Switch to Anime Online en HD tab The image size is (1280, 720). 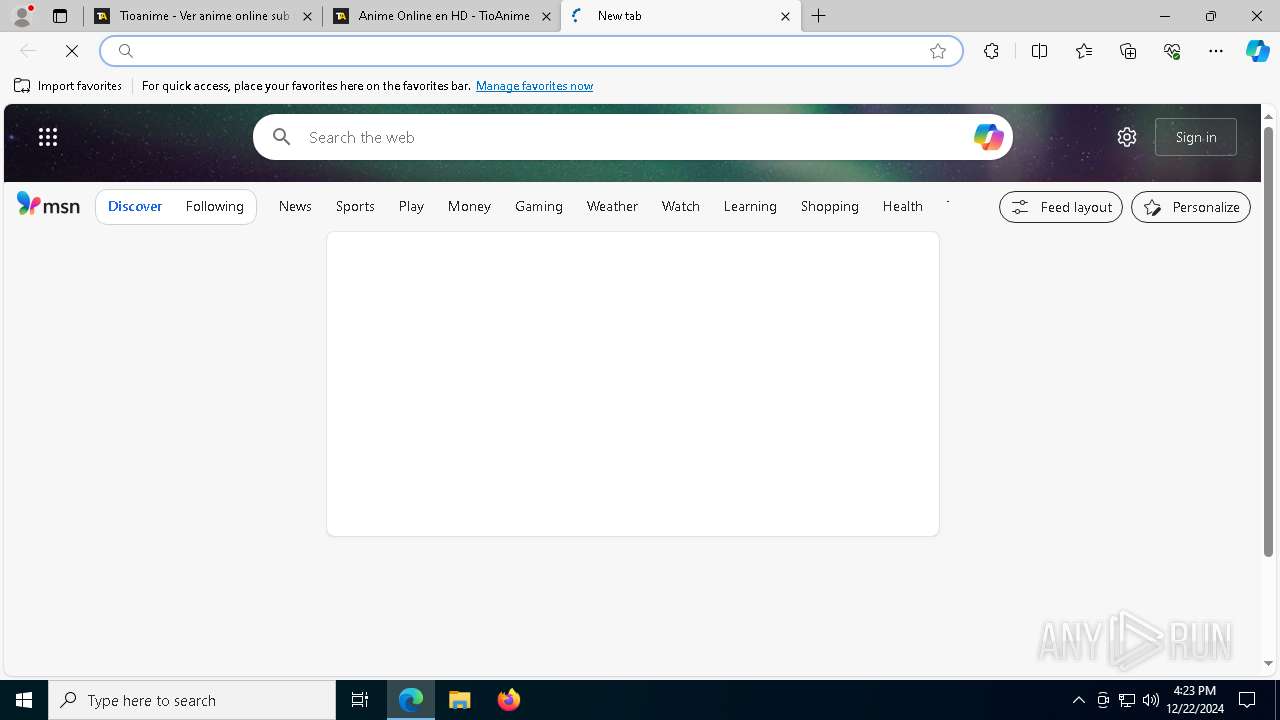[x=442, y=16]
